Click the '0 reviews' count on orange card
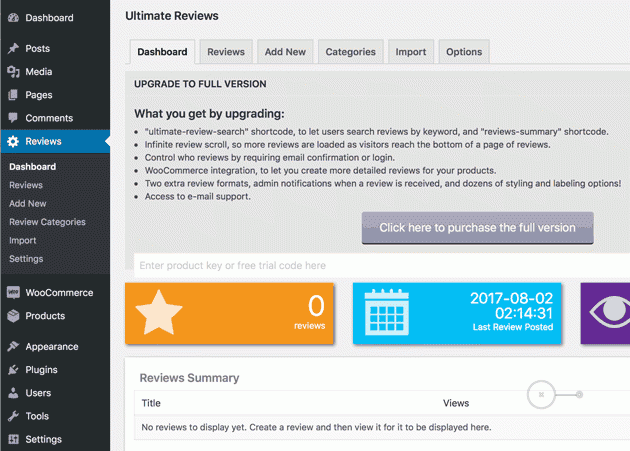Screen dimensions: 630x451 pyautogui.click(x=310, y=312)
